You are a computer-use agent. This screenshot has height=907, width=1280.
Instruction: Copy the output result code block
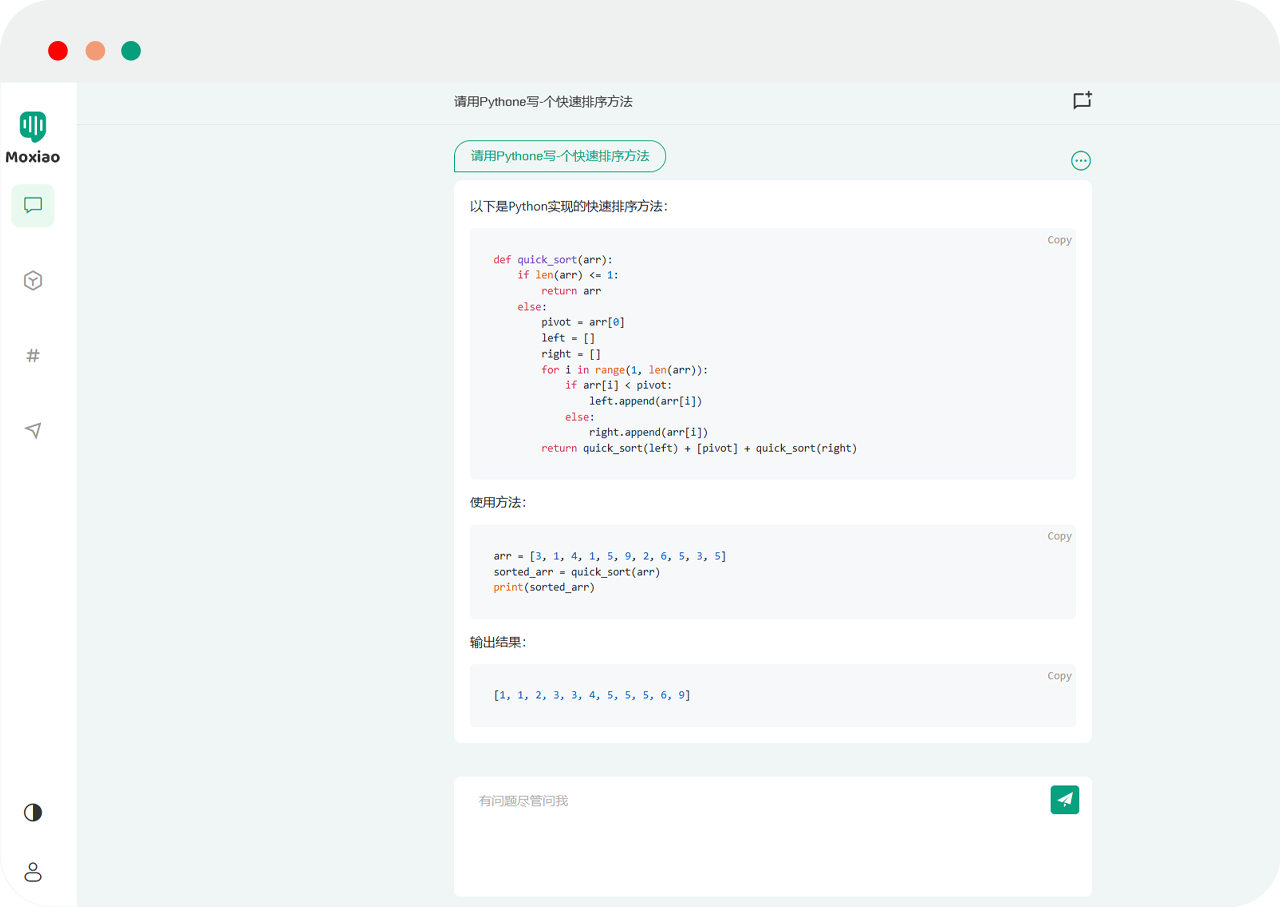click(x=1059, y=676)
